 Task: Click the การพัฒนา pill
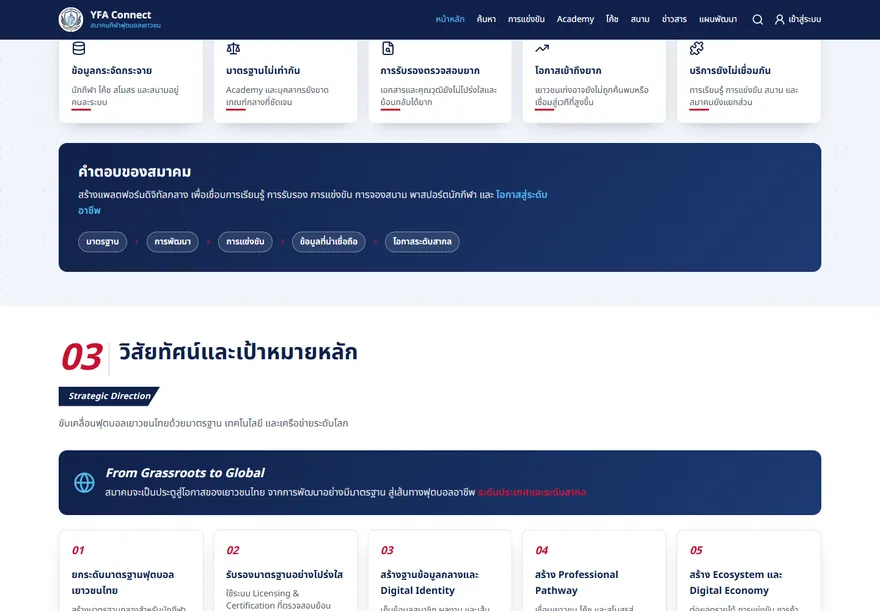click(172, 242)
